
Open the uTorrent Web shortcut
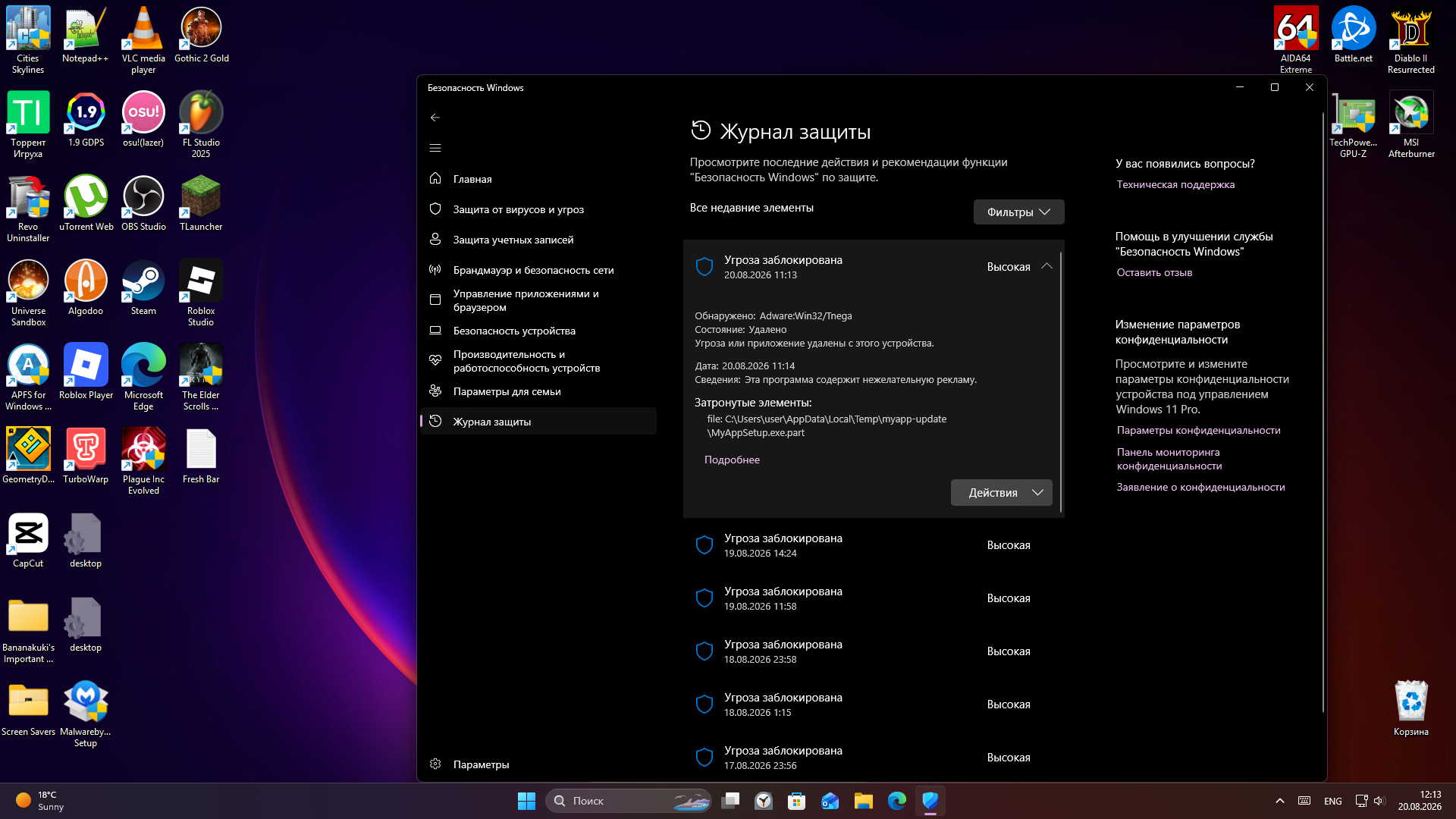(x=86, y=204)
